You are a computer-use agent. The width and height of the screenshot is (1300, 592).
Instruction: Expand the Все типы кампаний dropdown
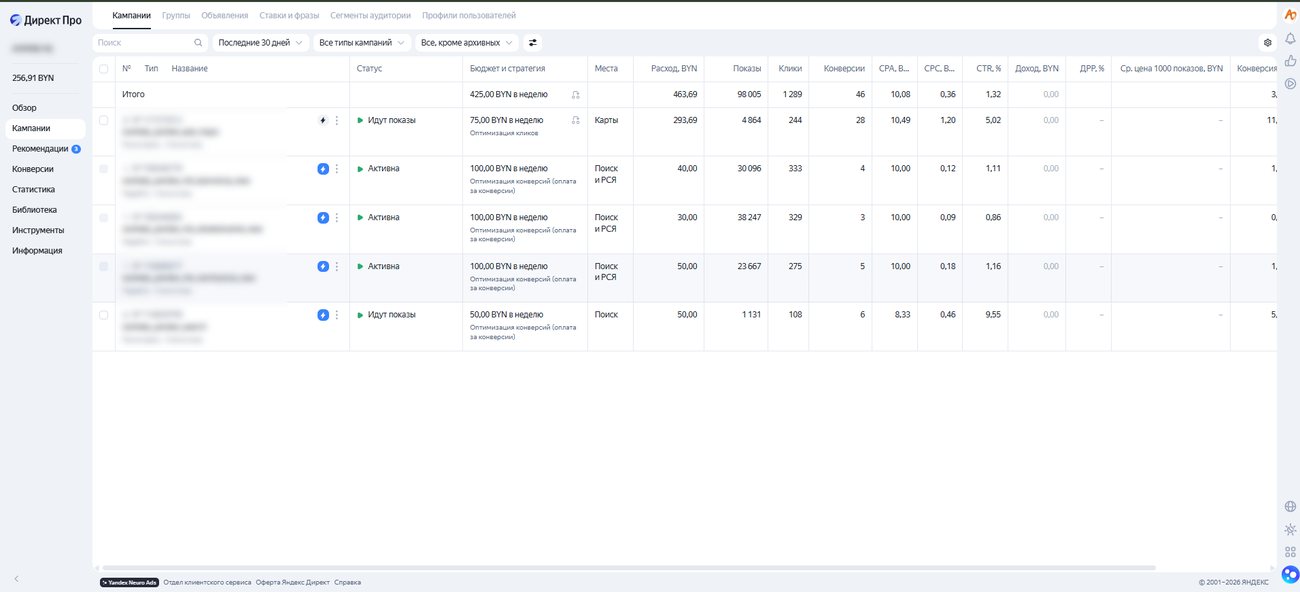(x=361, y=43)
